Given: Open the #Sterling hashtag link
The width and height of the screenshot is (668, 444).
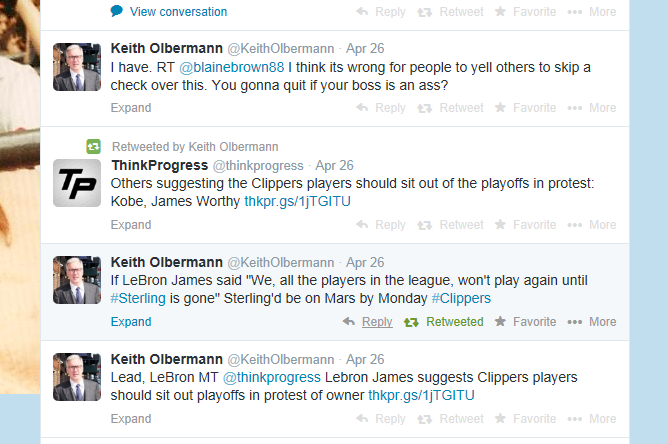Looking at the screenshot, I should click(x=134, y=299).
